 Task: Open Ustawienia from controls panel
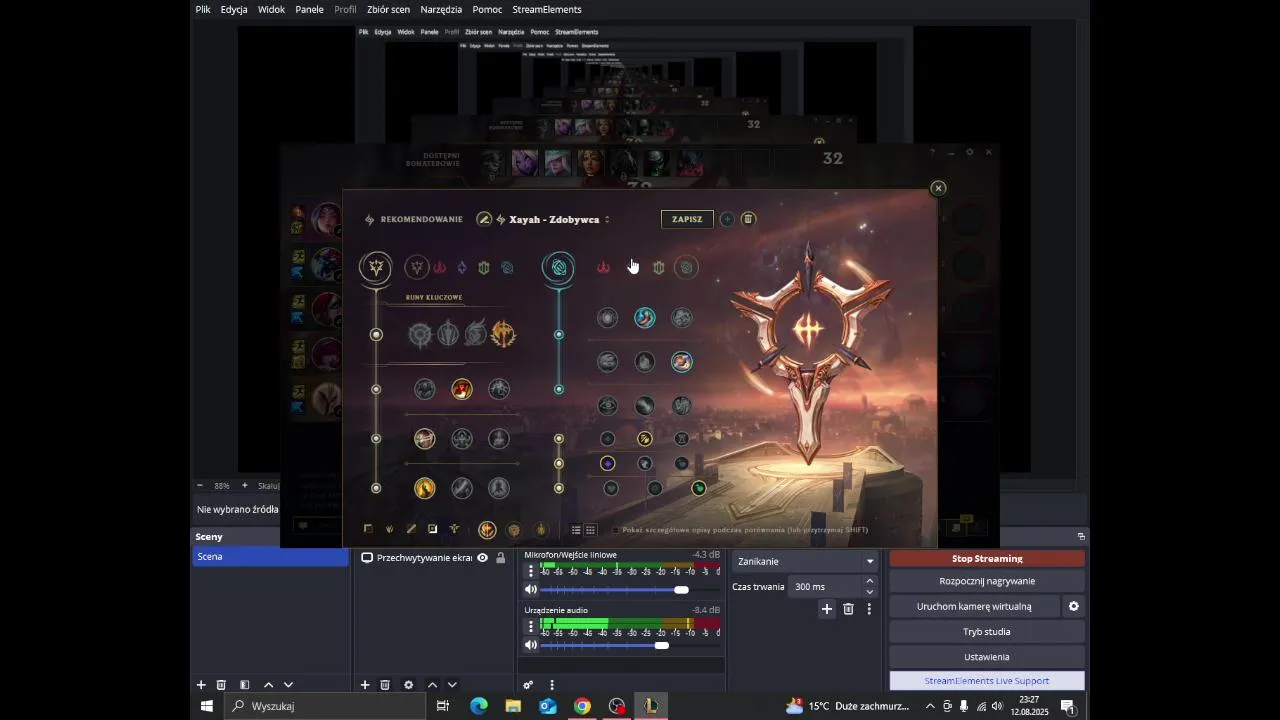[987, 657]
